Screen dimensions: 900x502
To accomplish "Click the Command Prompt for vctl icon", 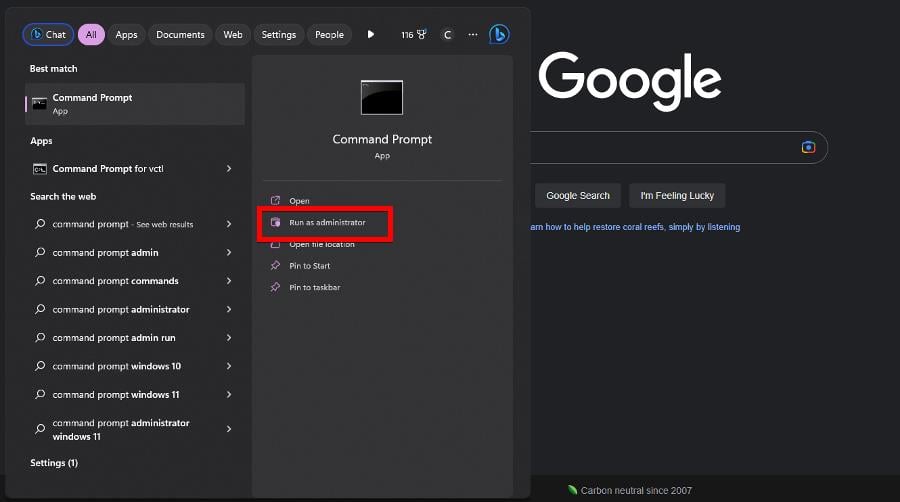I will tap(40, 169).
